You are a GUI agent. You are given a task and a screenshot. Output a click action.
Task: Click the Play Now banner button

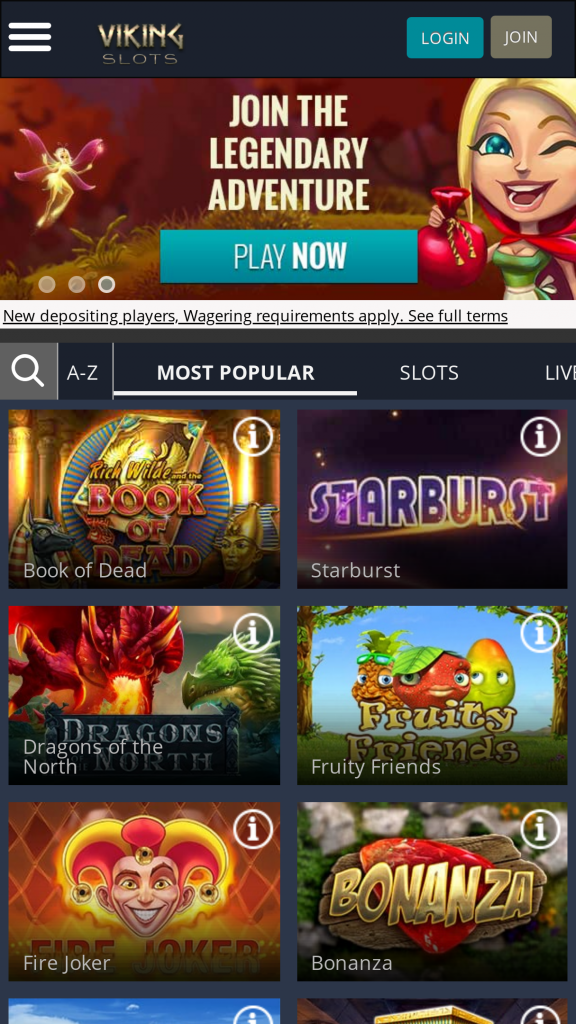pyautogui.click(x=289, y=256)
